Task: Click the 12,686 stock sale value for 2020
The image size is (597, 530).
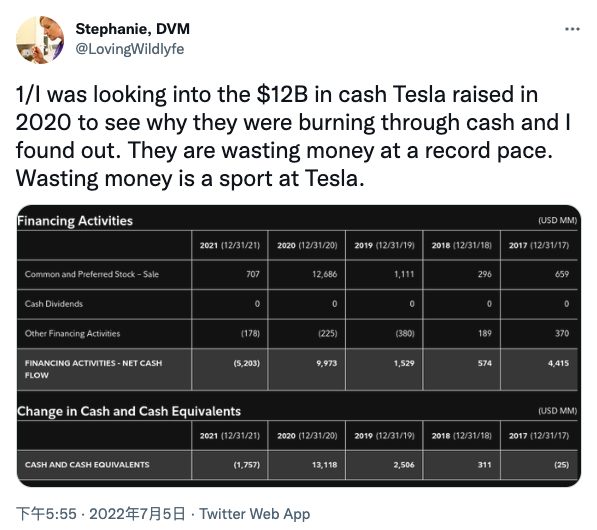Action: click(324, 274)
